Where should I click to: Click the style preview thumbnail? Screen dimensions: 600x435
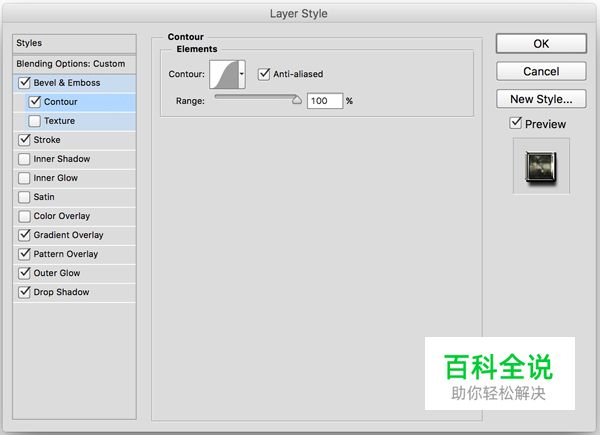pos(541,166)
